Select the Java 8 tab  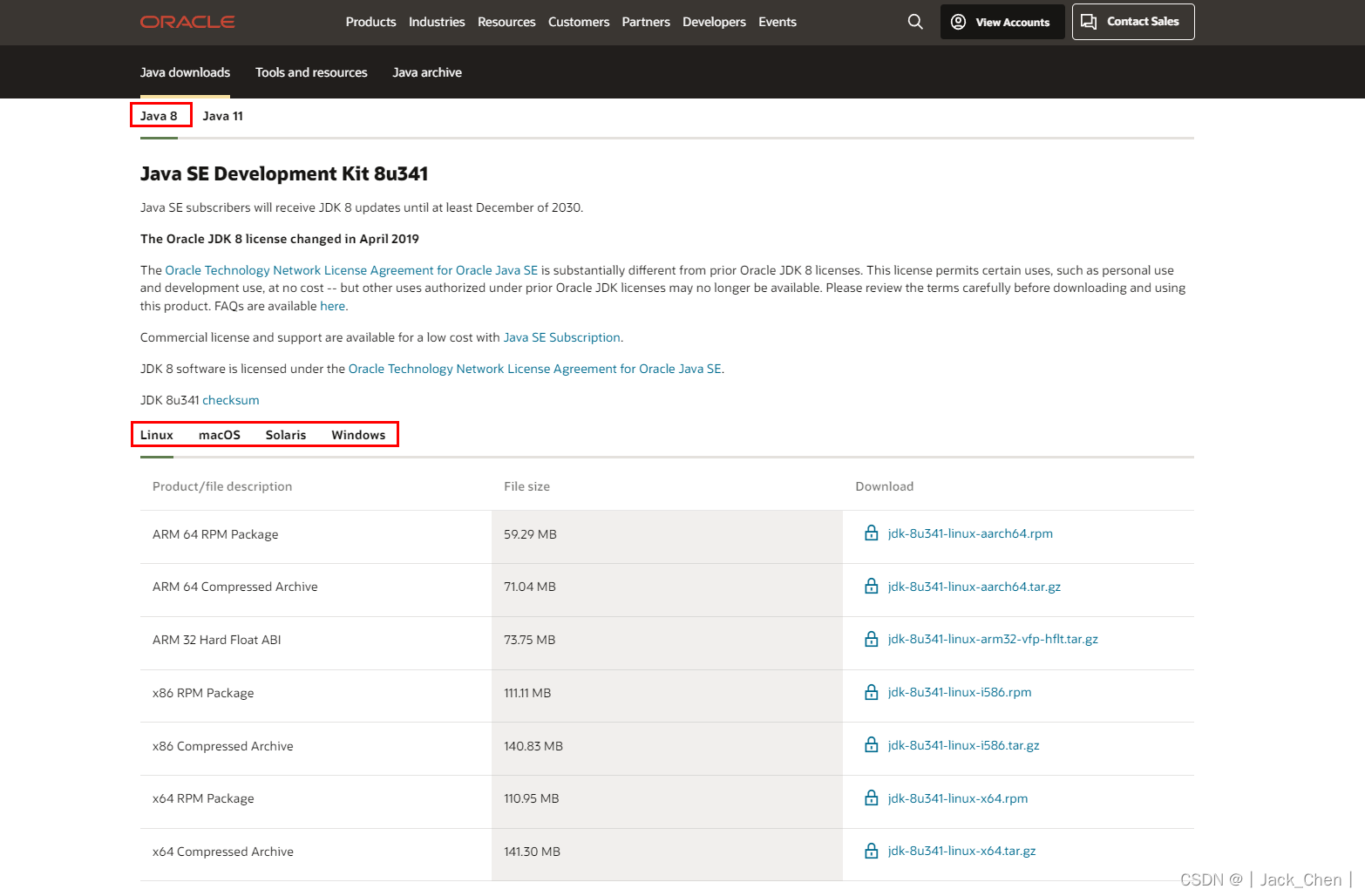159,116
